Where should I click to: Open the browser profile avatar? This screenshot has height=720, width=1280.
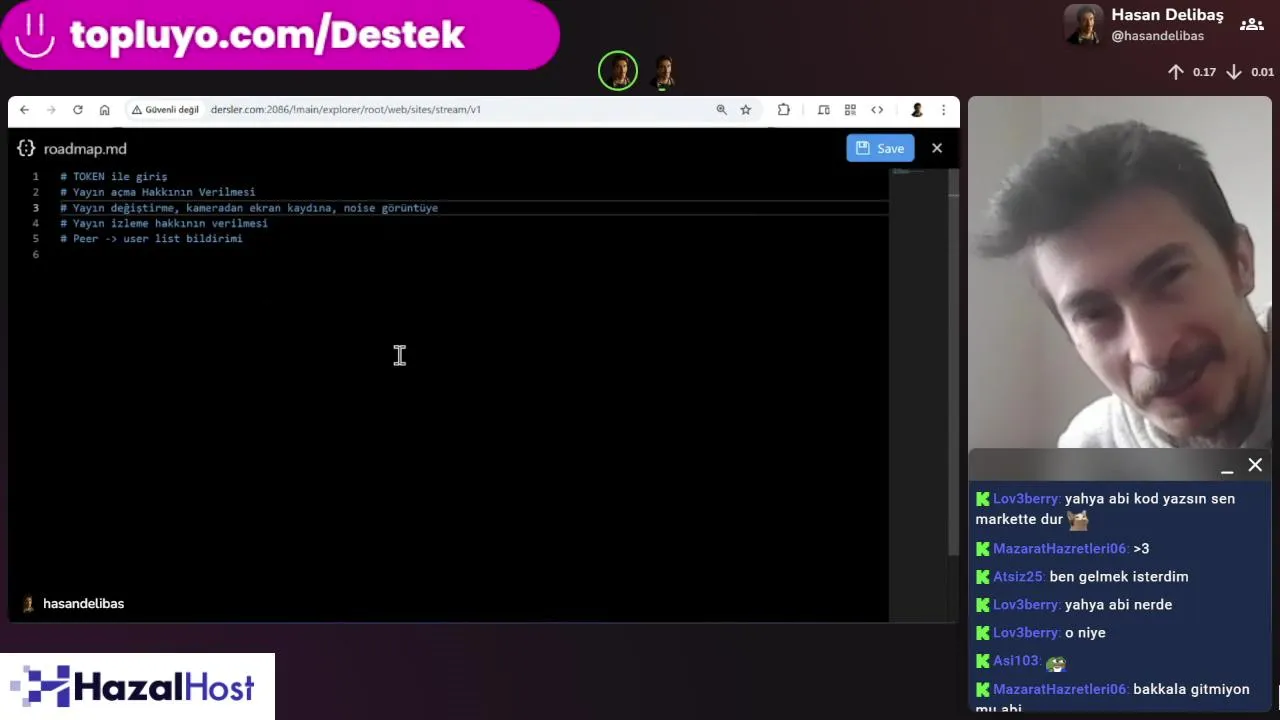[x=916, y=110]
